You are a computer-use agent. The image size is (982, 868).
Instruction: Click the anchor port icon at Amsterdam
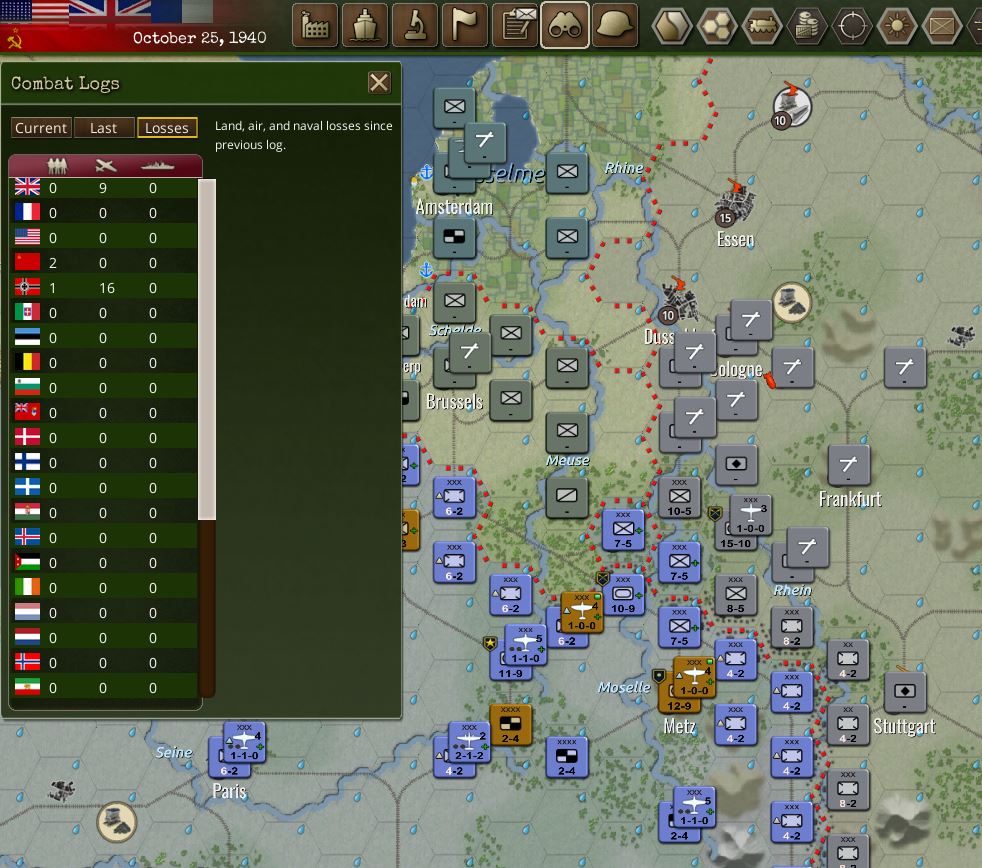coord(426,170)
